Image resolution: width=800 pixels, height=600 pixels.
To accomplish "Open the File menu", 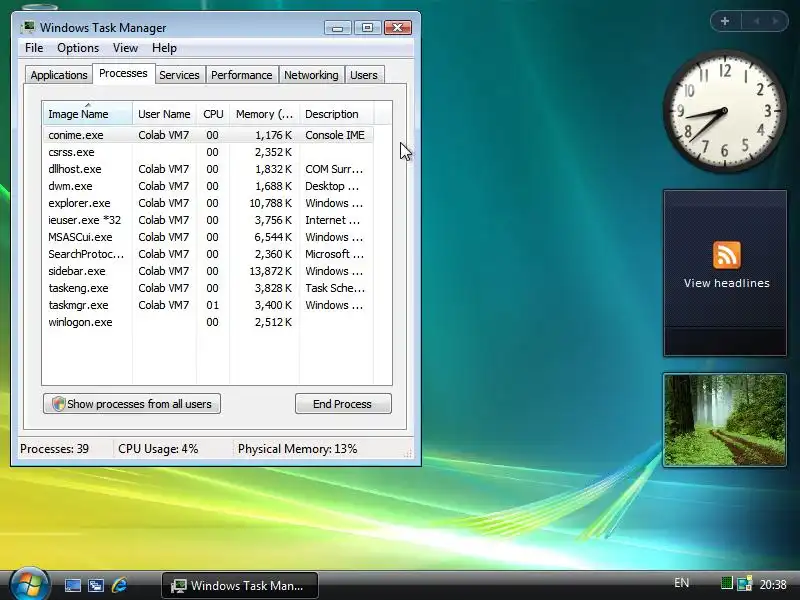I will [34, 48].
